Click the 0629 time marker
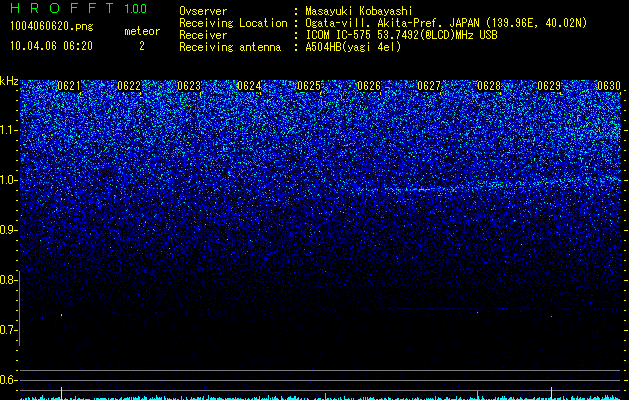Screen dimensions: 629x400 click(x=549, y=86)
